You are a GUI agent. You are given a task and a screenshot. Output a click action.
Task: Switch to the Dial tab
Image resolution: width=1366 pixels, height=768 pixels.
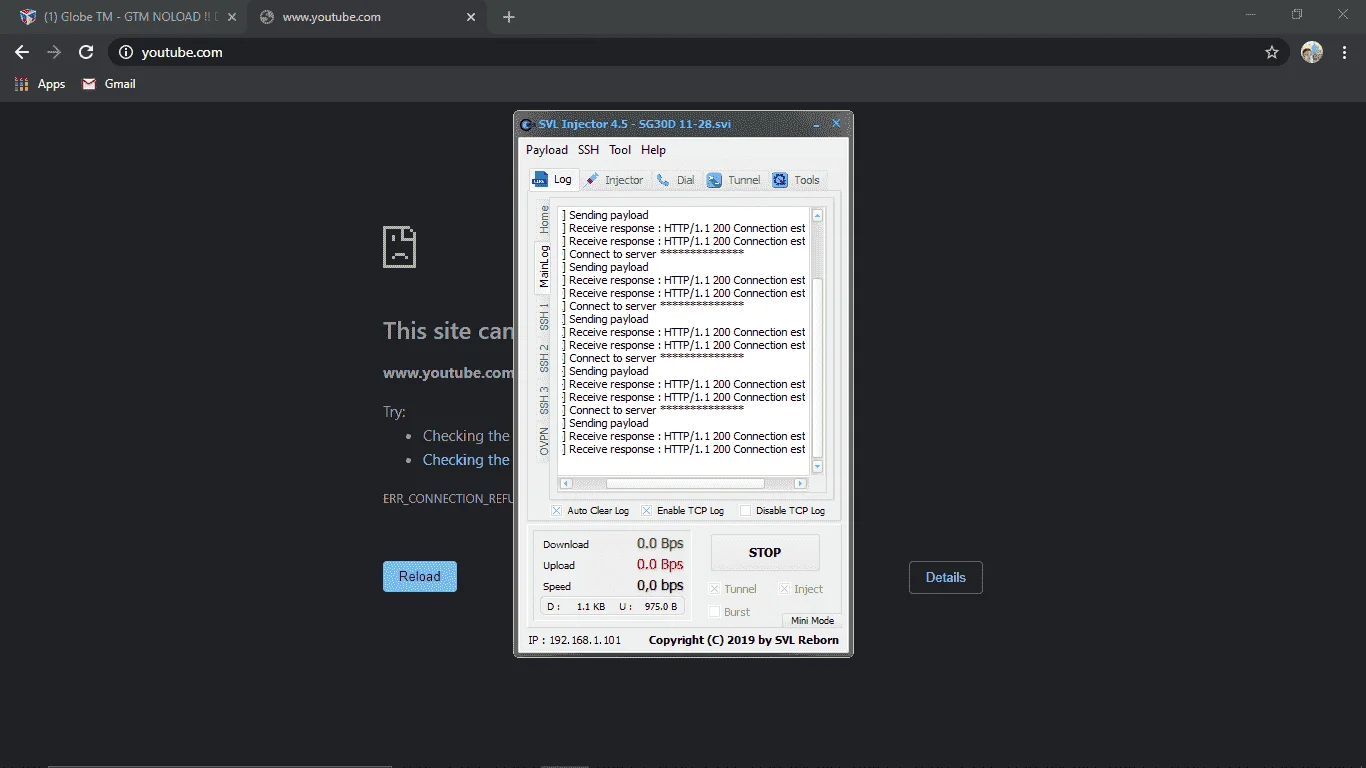click(x=676, y=180)
